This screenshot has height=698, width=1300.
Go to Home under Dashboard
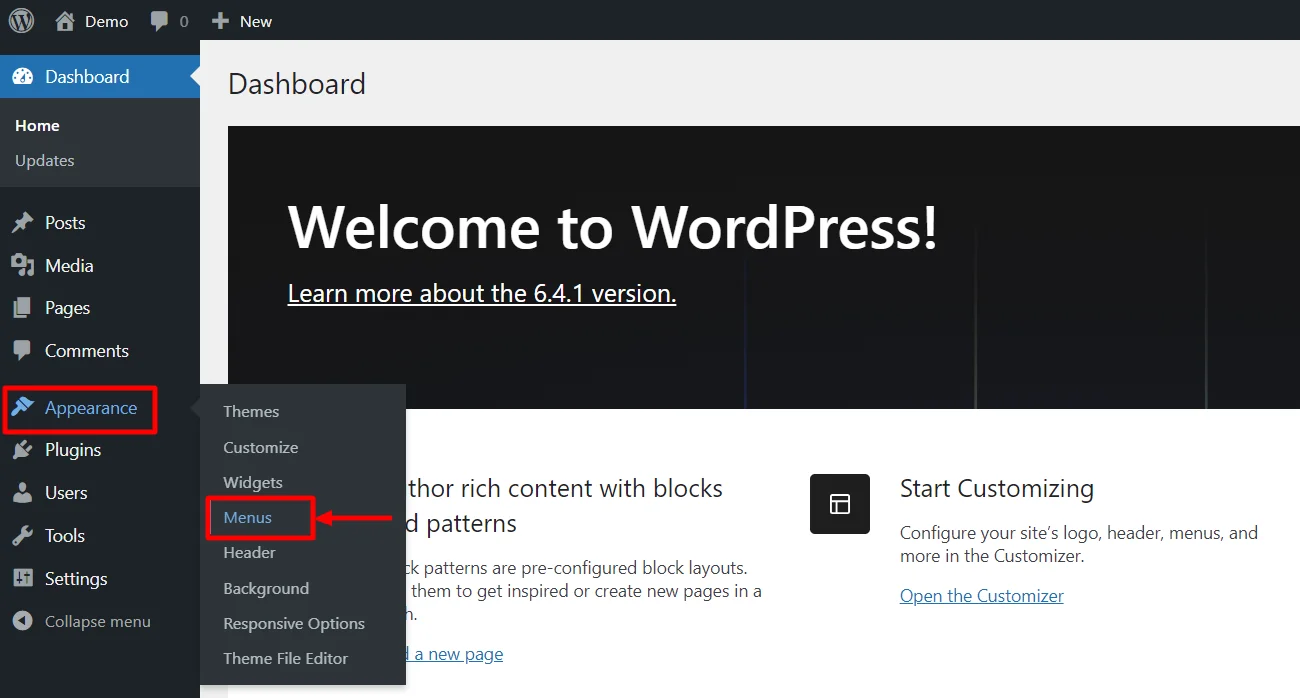click(x=37, y=126)
